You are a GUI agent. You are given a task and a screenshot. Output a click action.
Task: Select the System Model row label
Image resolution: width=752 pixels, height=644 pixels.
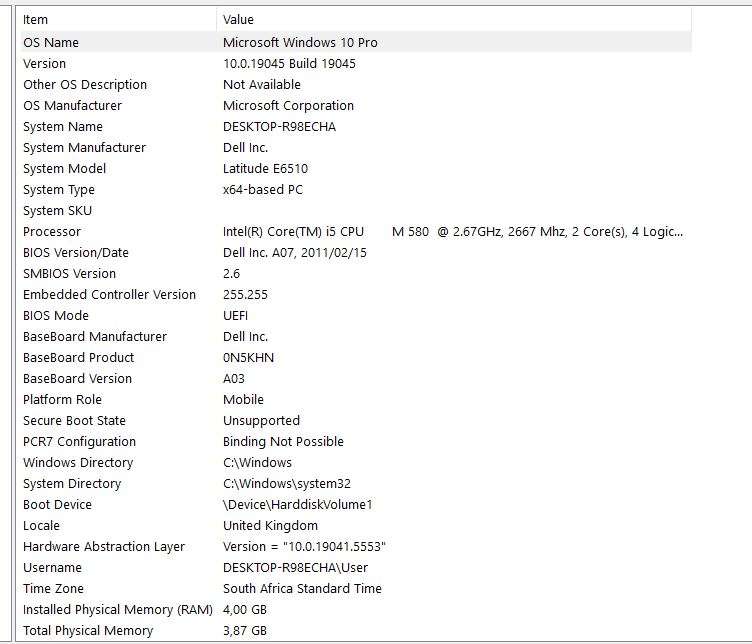click(x=64, y=168)
